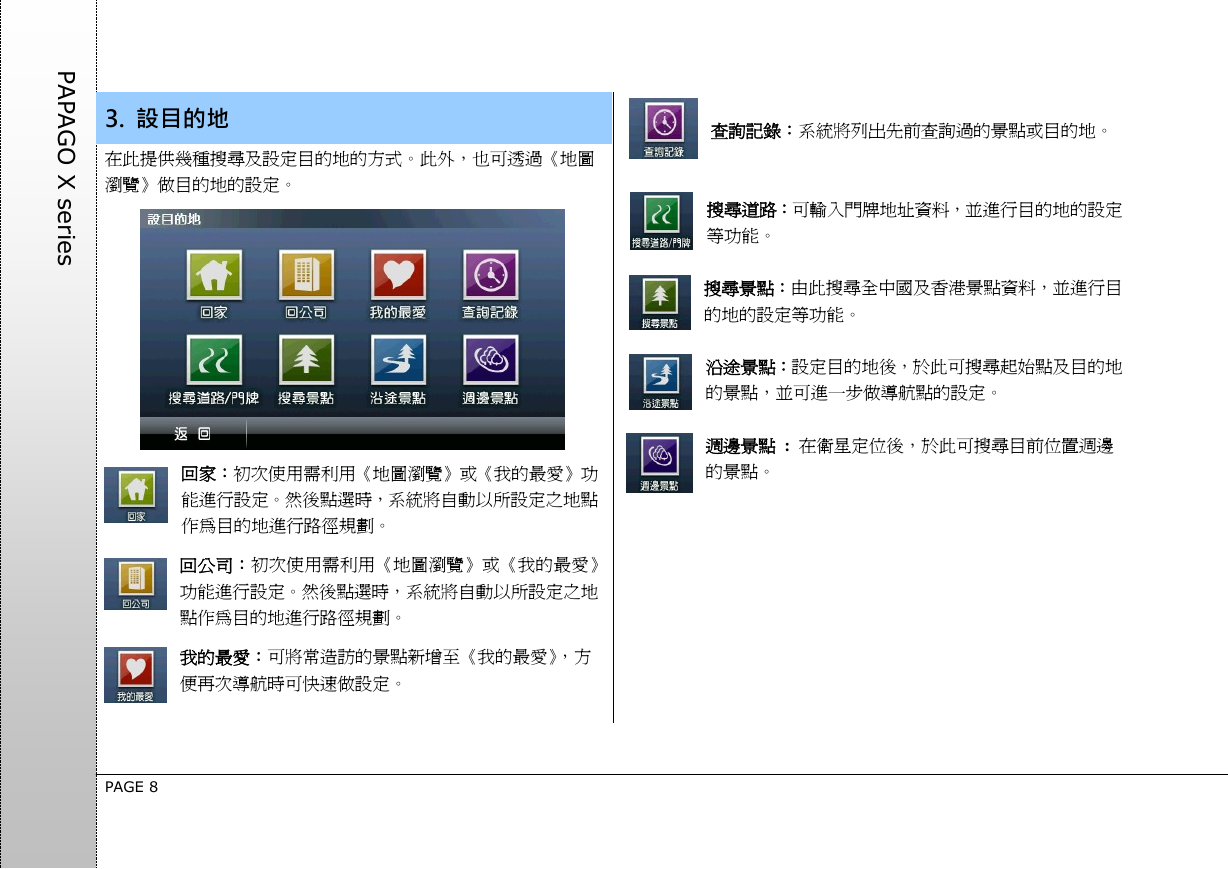Click the "PAGE 8" footer text
1228x869 pixels.
(131, 787)
